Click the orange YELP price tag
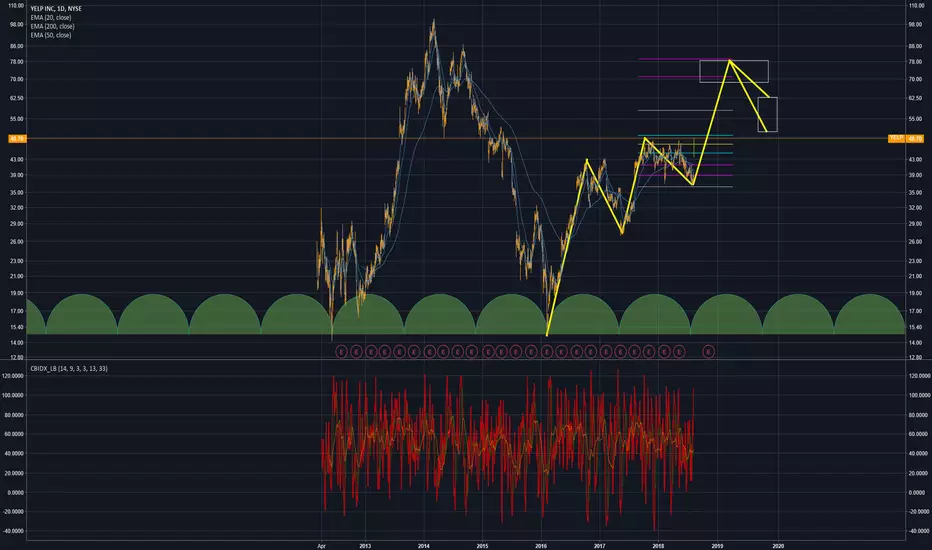The height and width of the screenshot is (550, 932). (x=896, y=139)
